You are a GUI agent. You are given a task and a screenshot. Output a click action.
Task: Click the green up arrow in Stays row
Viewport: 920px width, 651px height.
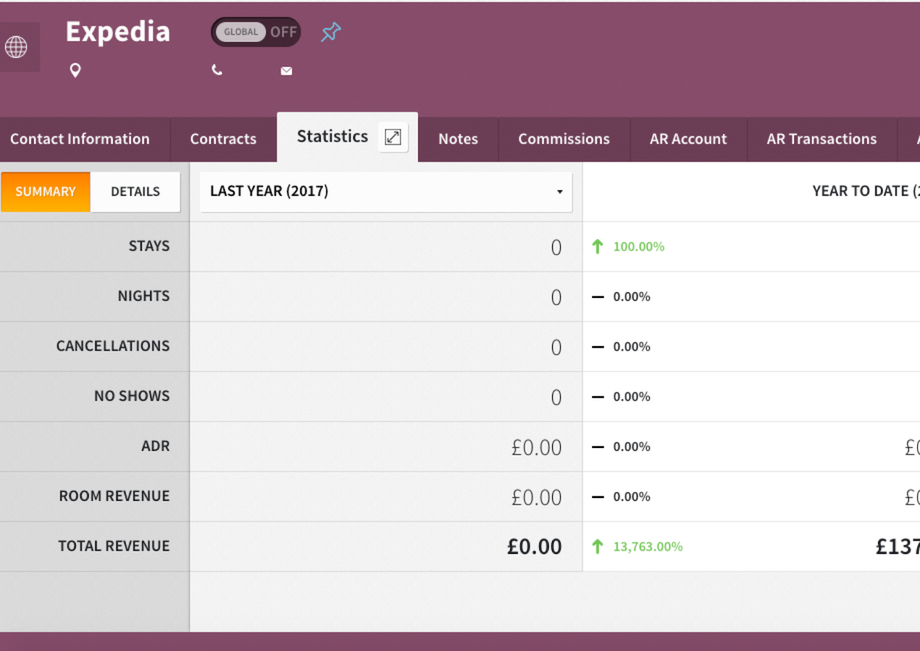597,246
